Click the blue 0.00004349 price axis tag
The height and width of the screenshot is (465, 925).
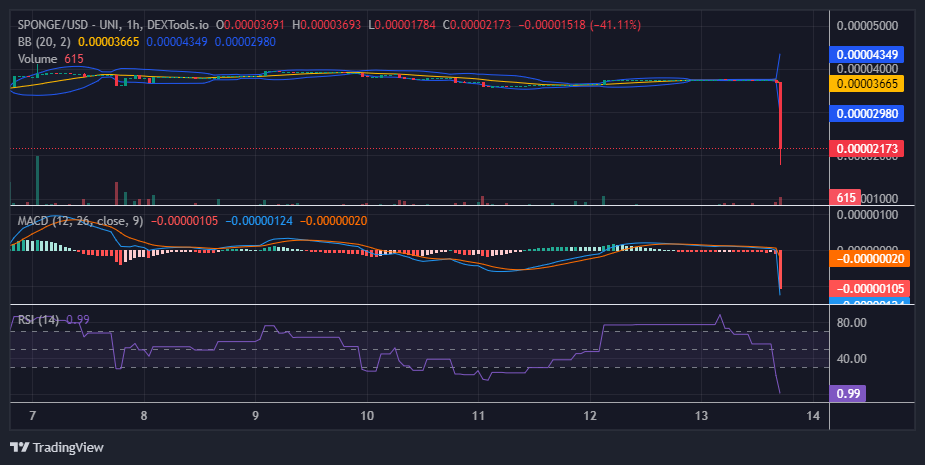pyautogui.click(x=867, y=55)
